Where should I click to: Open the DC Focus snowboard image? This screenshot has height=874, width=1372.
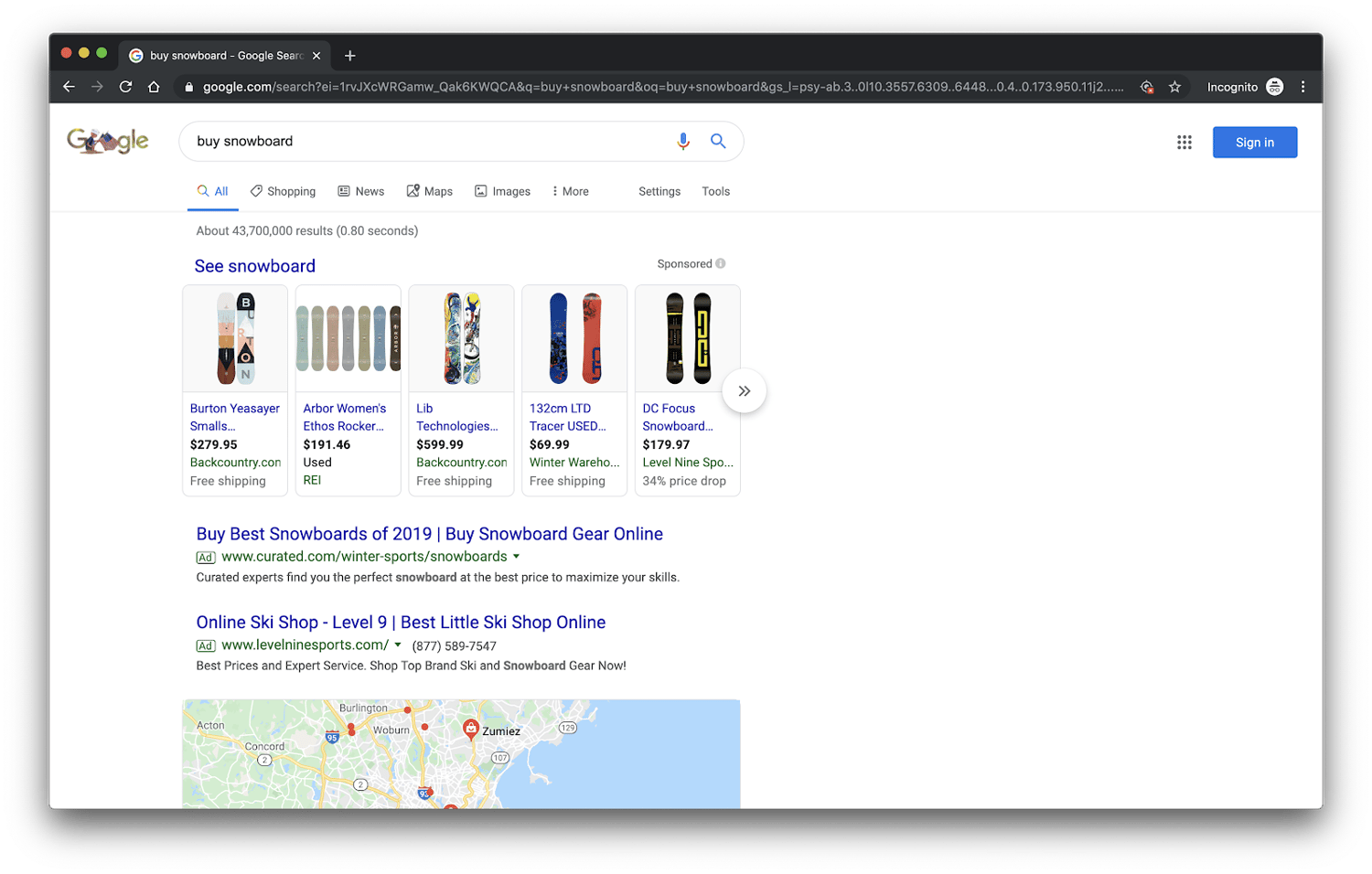click(688, 338)
